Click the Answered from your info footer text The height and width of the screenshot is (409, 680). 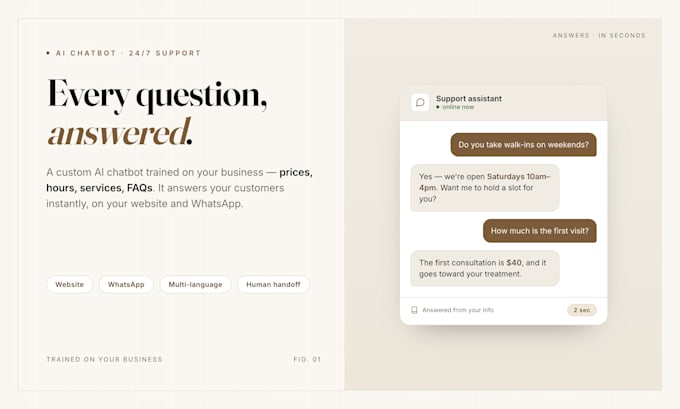pyautogui.click(x=458, y=310)
